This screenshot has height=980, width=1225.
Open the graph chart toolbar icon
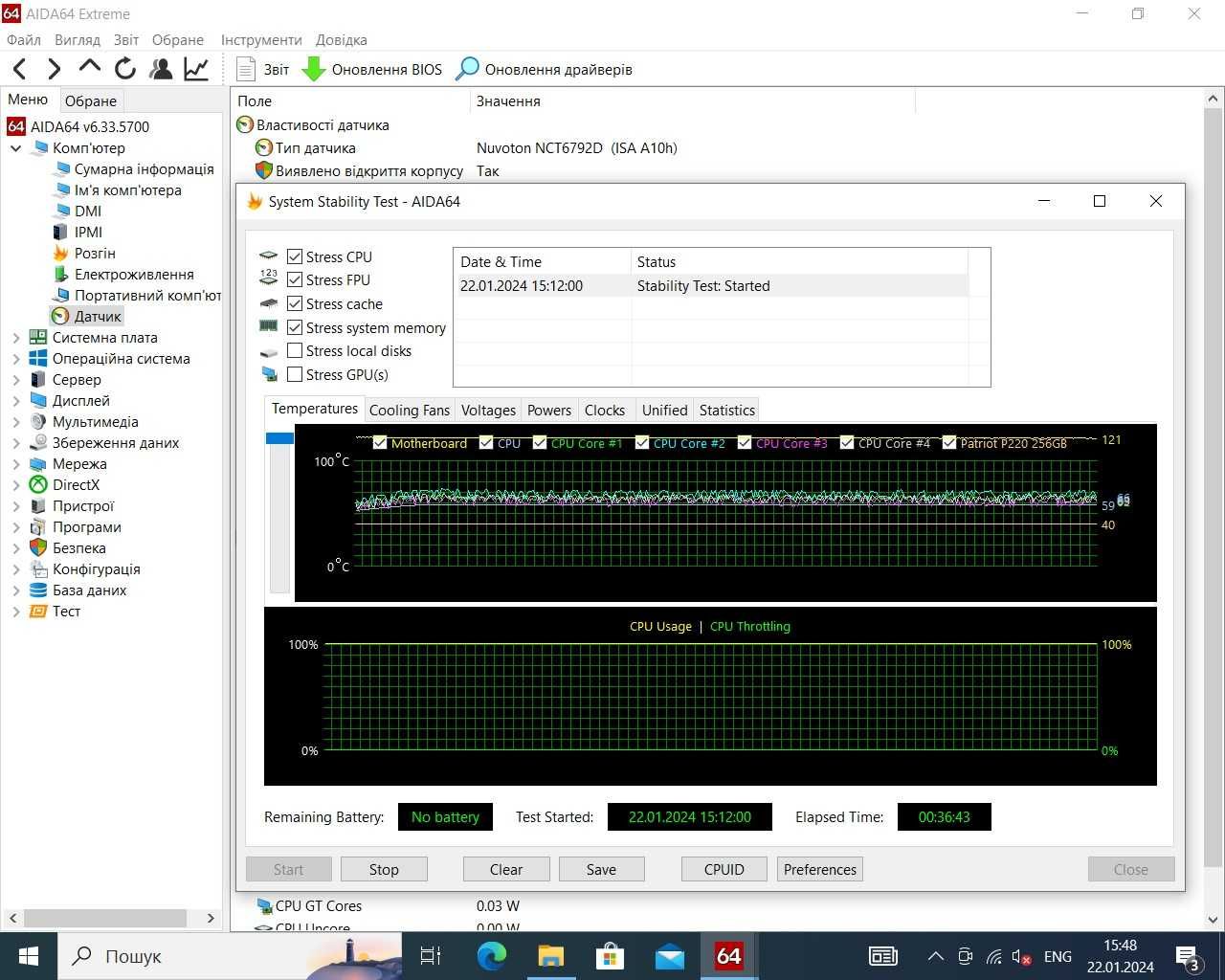tap(196, 69)
